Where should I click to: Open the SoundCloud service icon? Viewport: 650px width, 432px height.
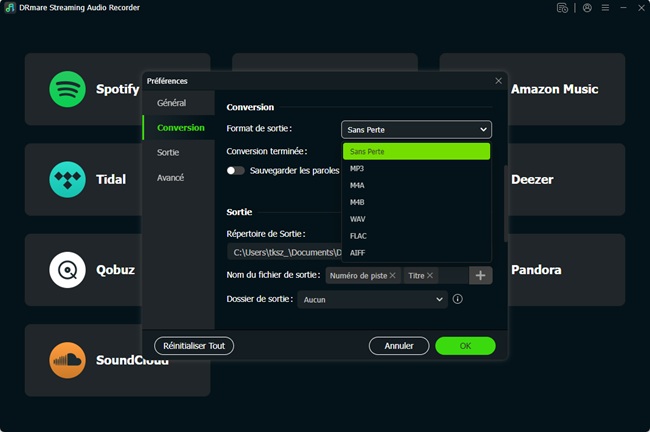(x=67, y=360)
